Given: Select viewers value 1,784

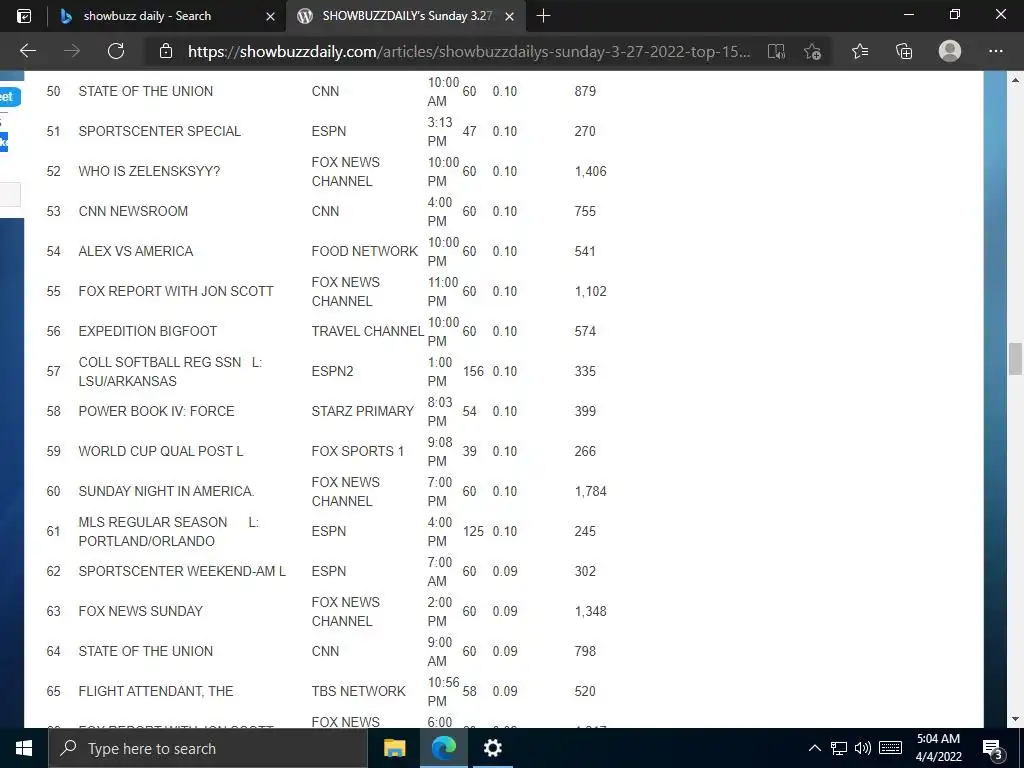Looking at the screenshot, I should [x=590, y=491].
